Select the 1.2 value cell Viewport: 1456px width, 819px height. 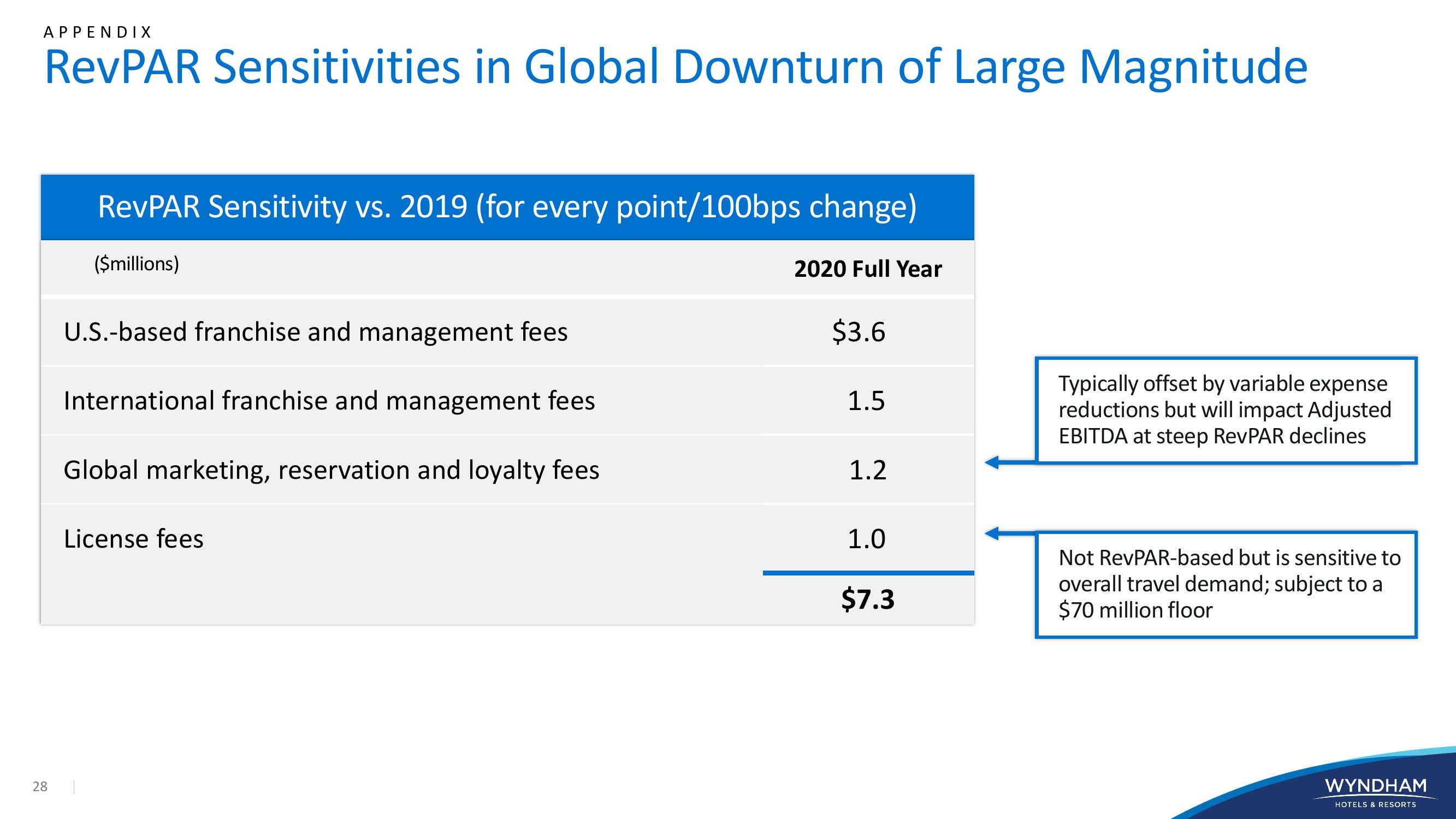point(868,470)
